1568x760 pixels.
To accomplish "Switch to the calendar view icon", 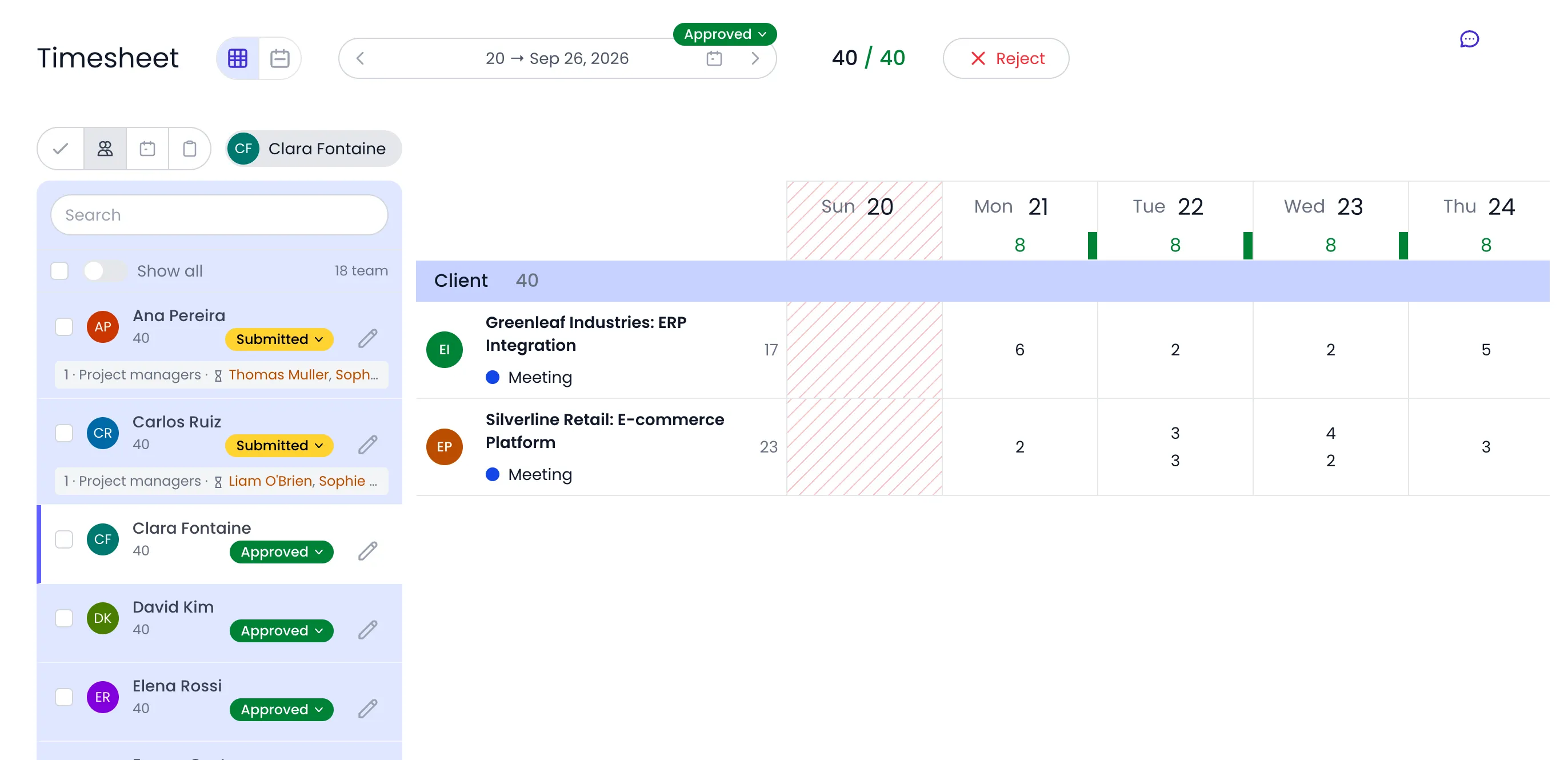I will [280, 58].
